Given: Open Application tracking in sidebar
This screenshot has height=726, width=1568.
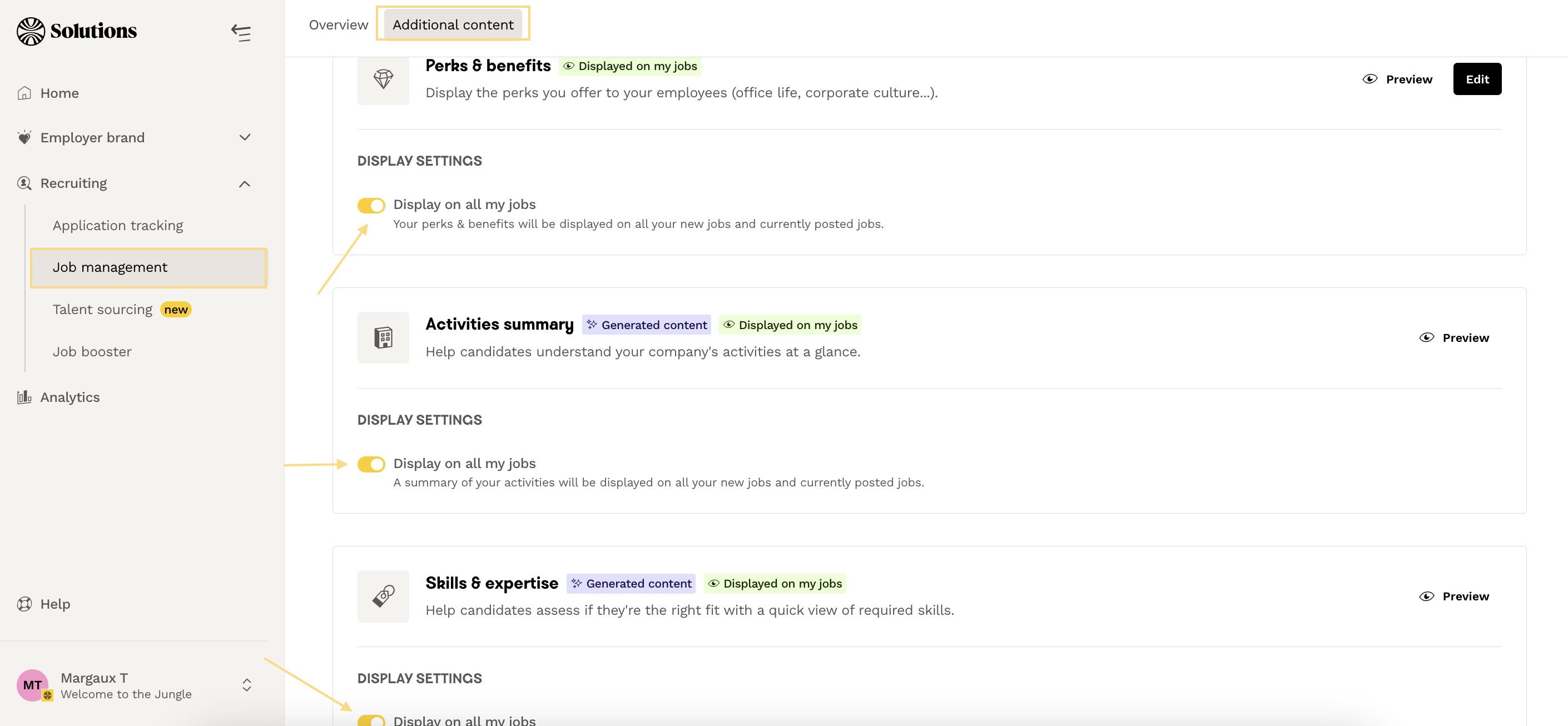Looking at the screenshot, I should (x=117, y=226).
